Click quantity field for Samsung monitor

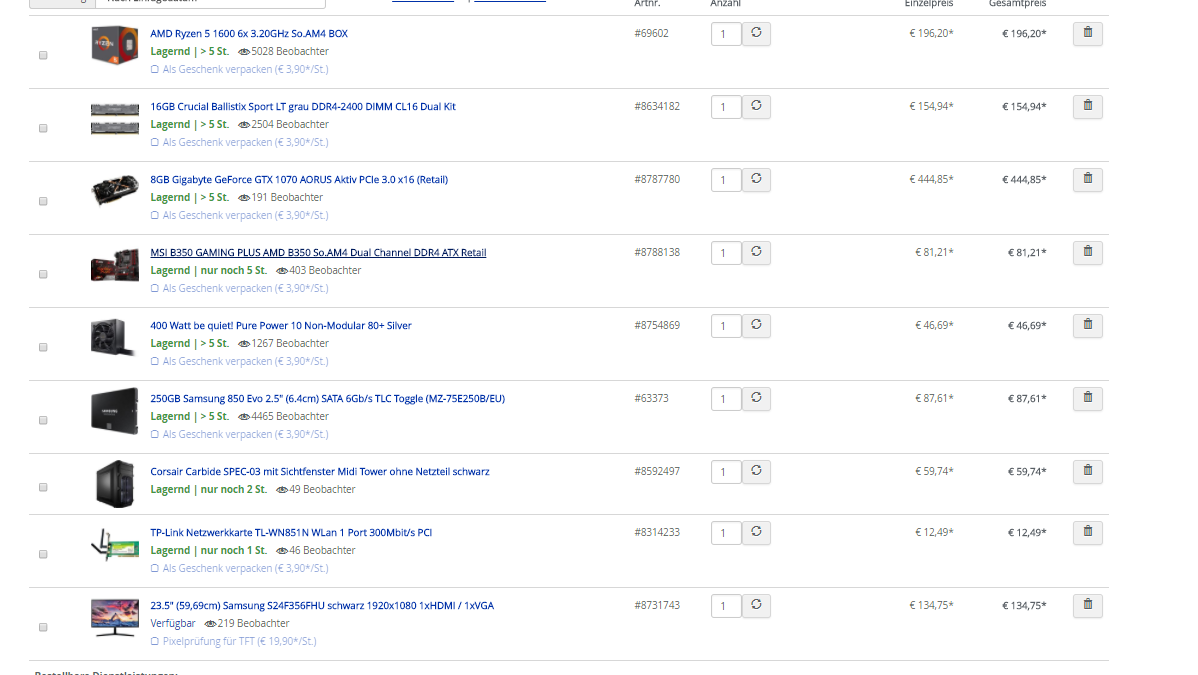[726, 606]
